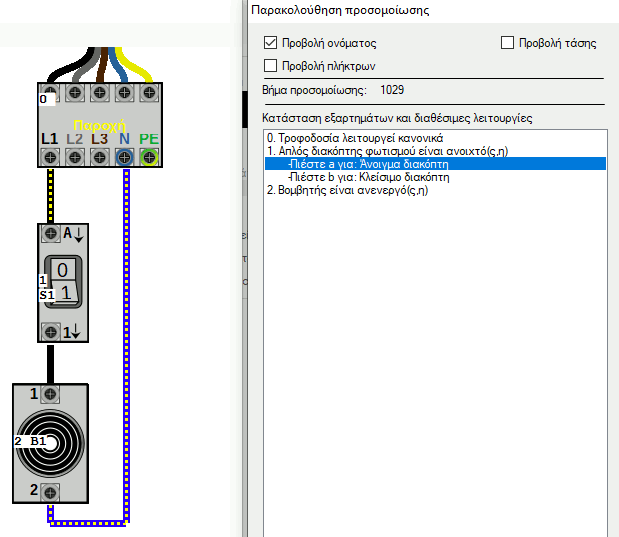Click the top terminal A of switch S1
The width and height of the screenshot is (619, 537).
pos(50,233)
